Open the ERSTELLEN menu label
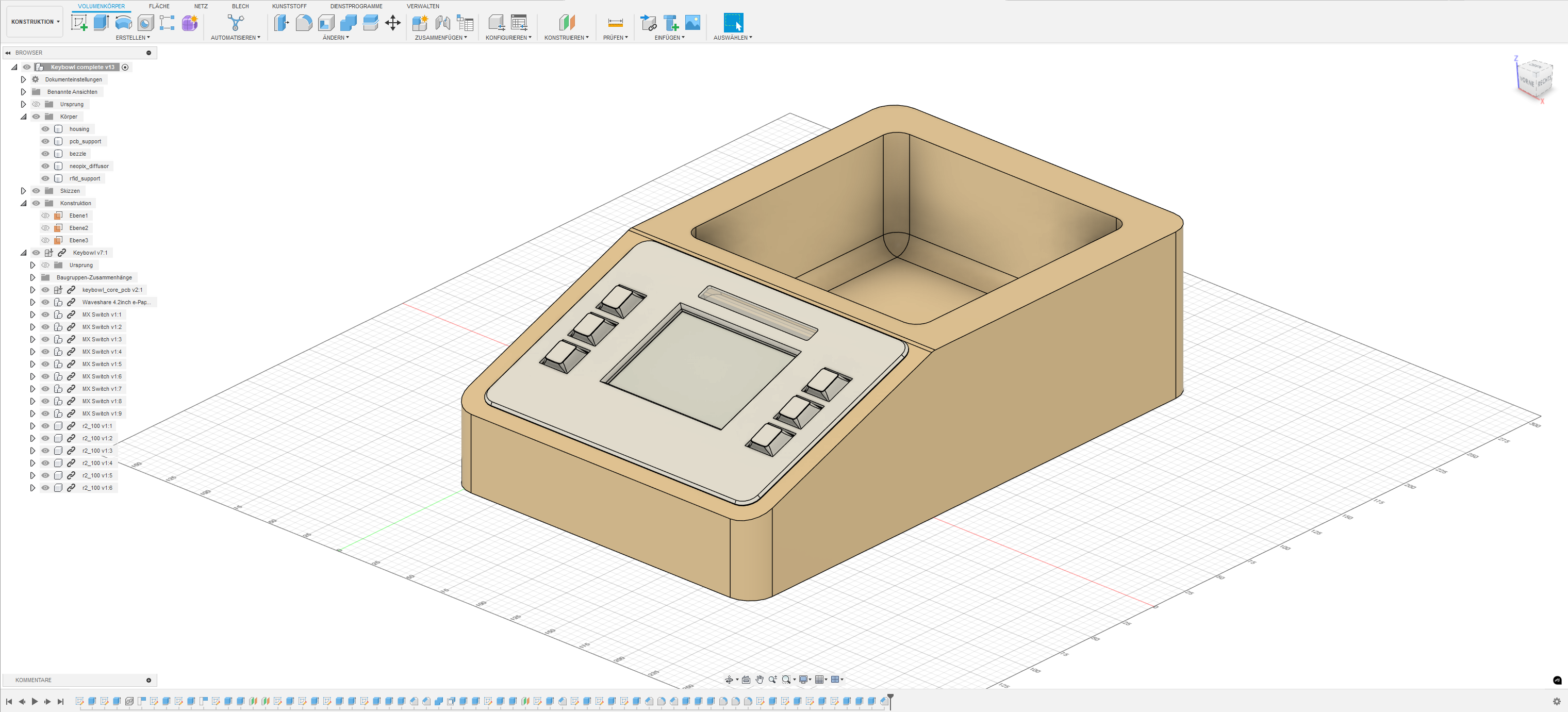 click(x=132, y=38)
